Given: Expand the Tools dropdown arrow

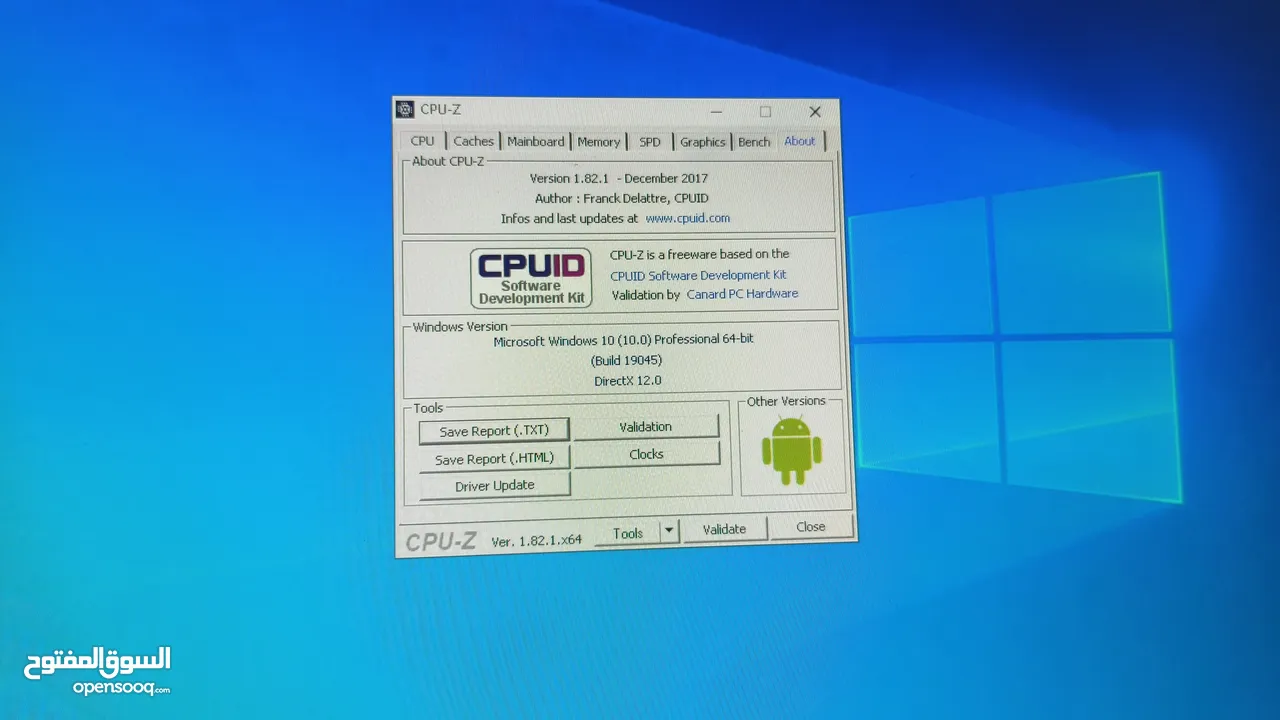Looking at the screenshot, I should point(669,531).
